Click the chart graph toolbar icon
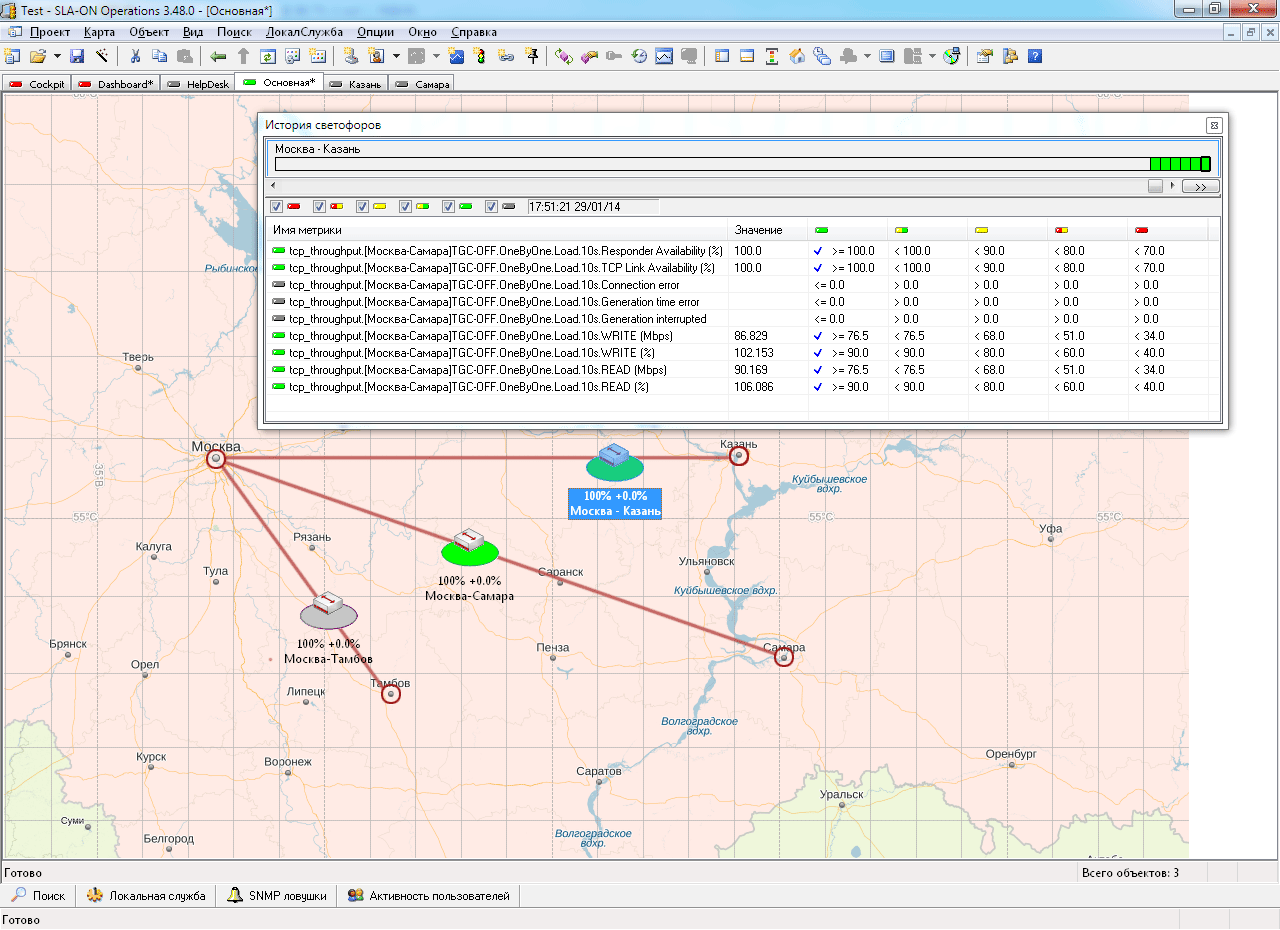The image size is (1280, 930). 664,56
